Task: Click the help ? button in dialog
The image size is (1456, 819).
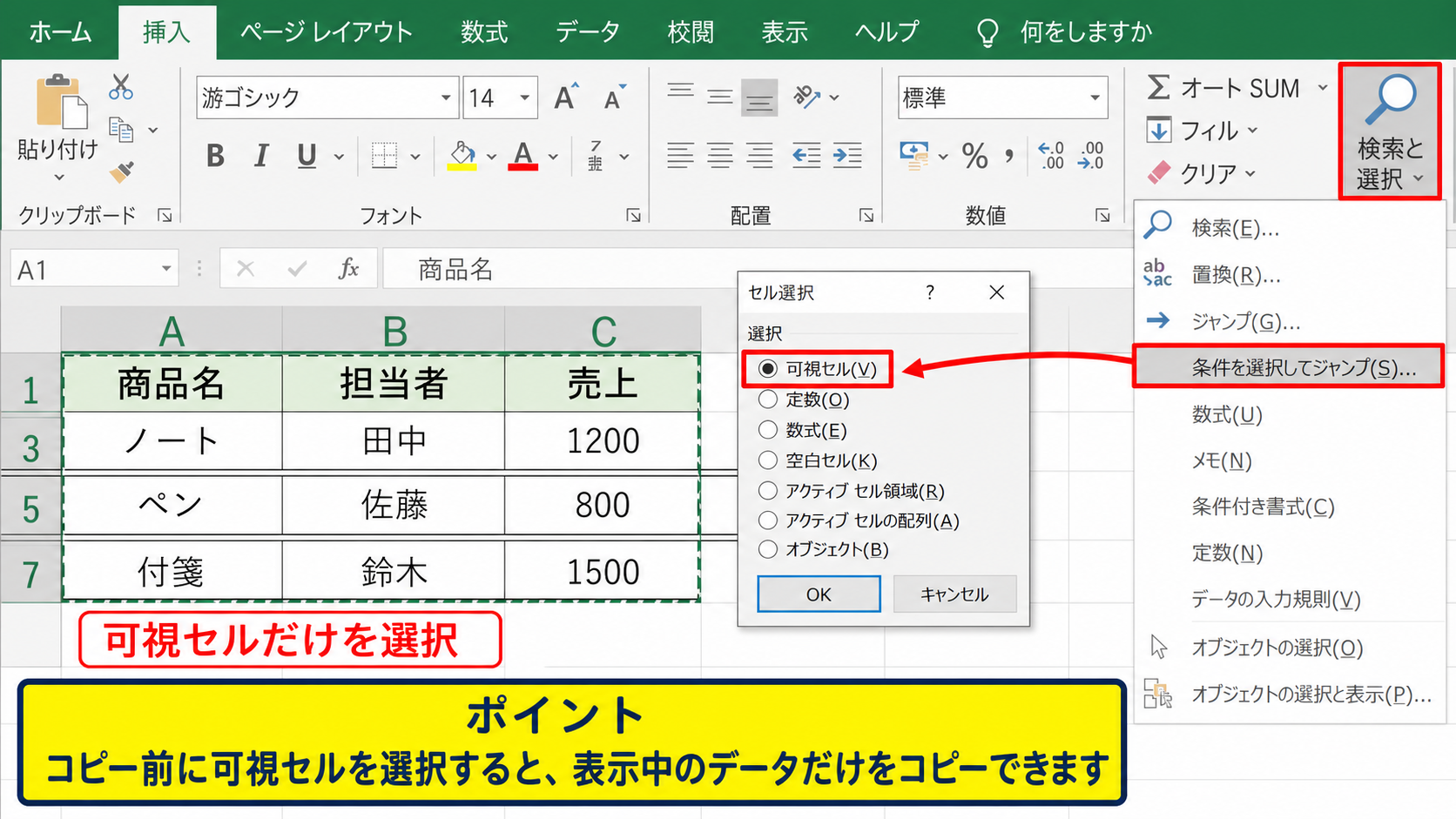Action: (930, 292)
